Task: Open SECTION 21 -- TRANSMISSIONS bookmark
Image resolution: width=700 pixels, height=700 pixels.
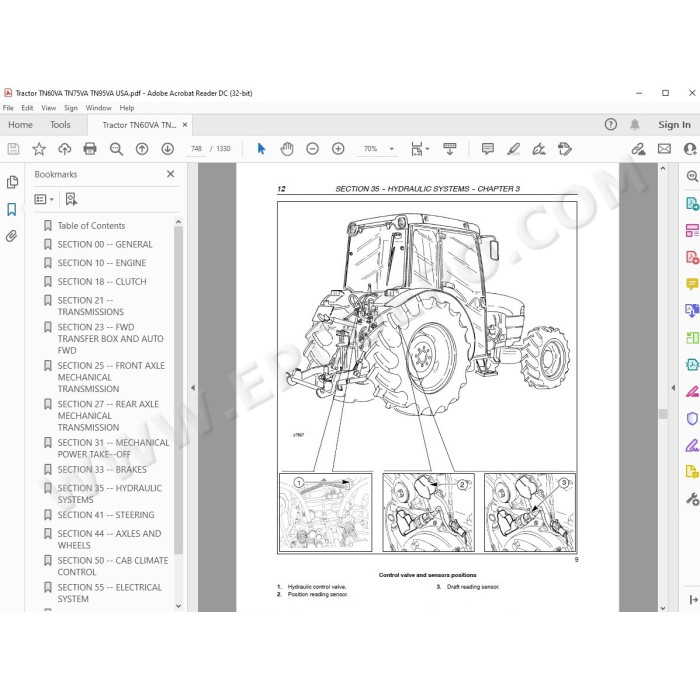Action: pos(91,306)
